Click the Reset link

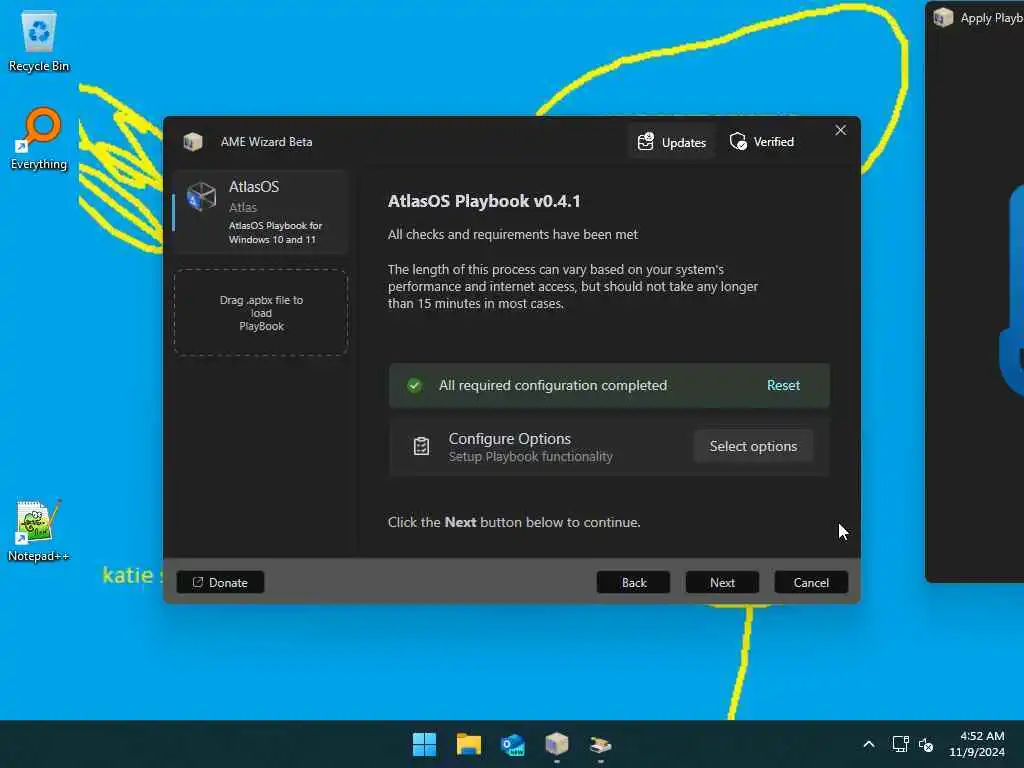pos(783,385)
